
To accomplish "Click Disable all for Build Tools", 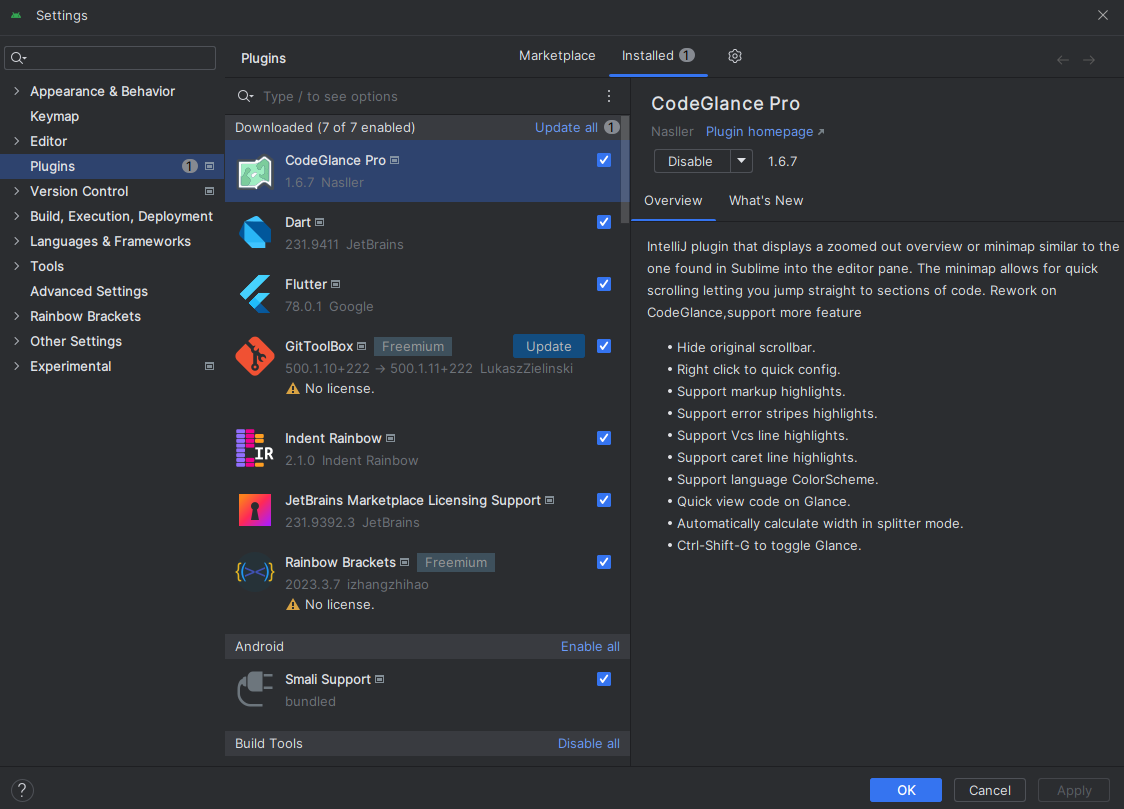I will pyautogui.click(x=589, y=744).
